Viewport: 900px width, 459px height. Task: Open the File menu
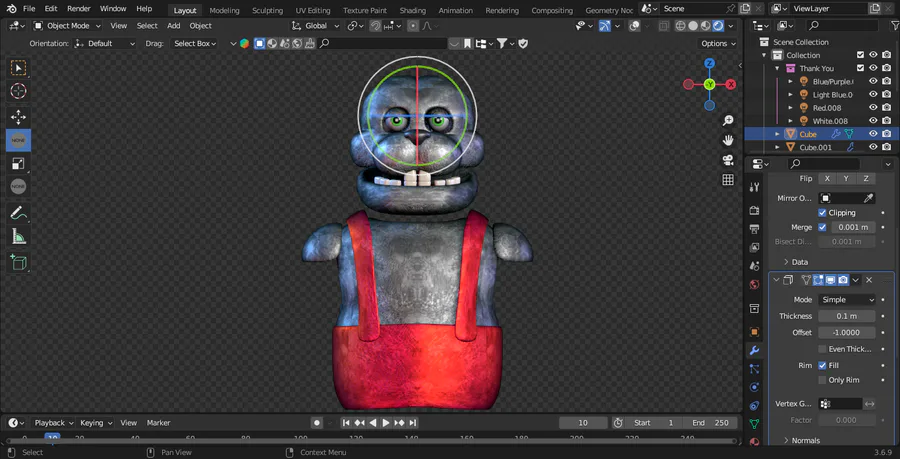29,9
